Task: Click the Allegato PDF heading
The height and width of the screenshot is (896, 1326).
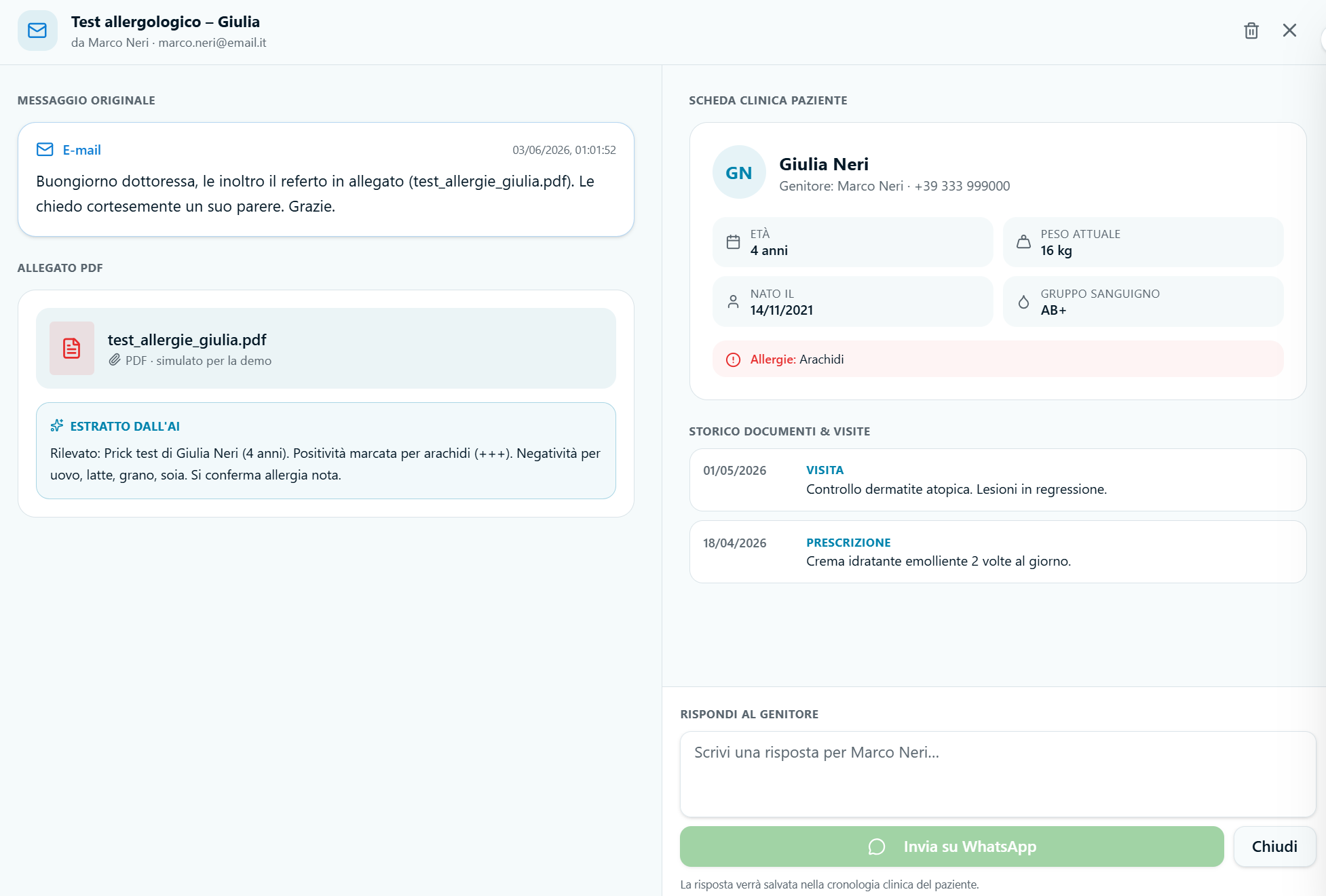Action: [60, 268]
